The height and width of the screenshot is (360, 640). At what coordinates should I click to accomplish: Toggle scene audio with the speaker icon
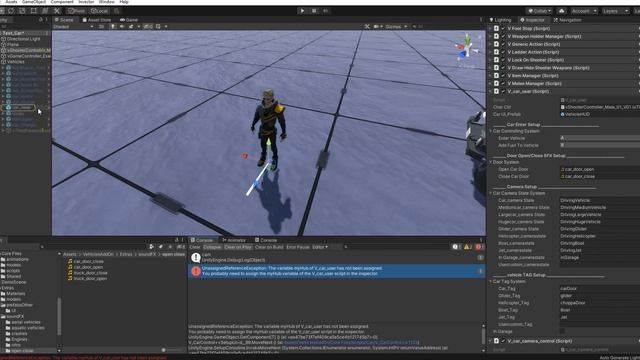tap(122, 27)
